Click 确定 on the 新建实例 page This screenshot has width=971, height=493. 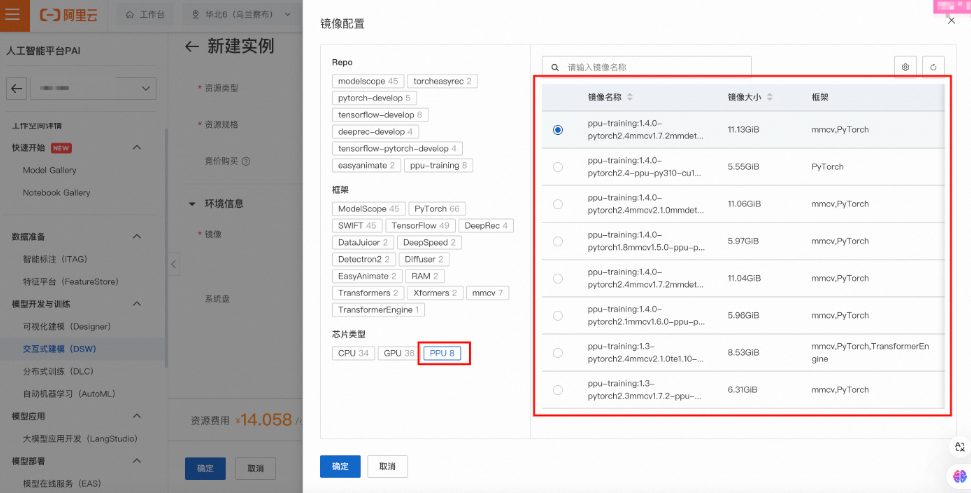click(205, 468)
